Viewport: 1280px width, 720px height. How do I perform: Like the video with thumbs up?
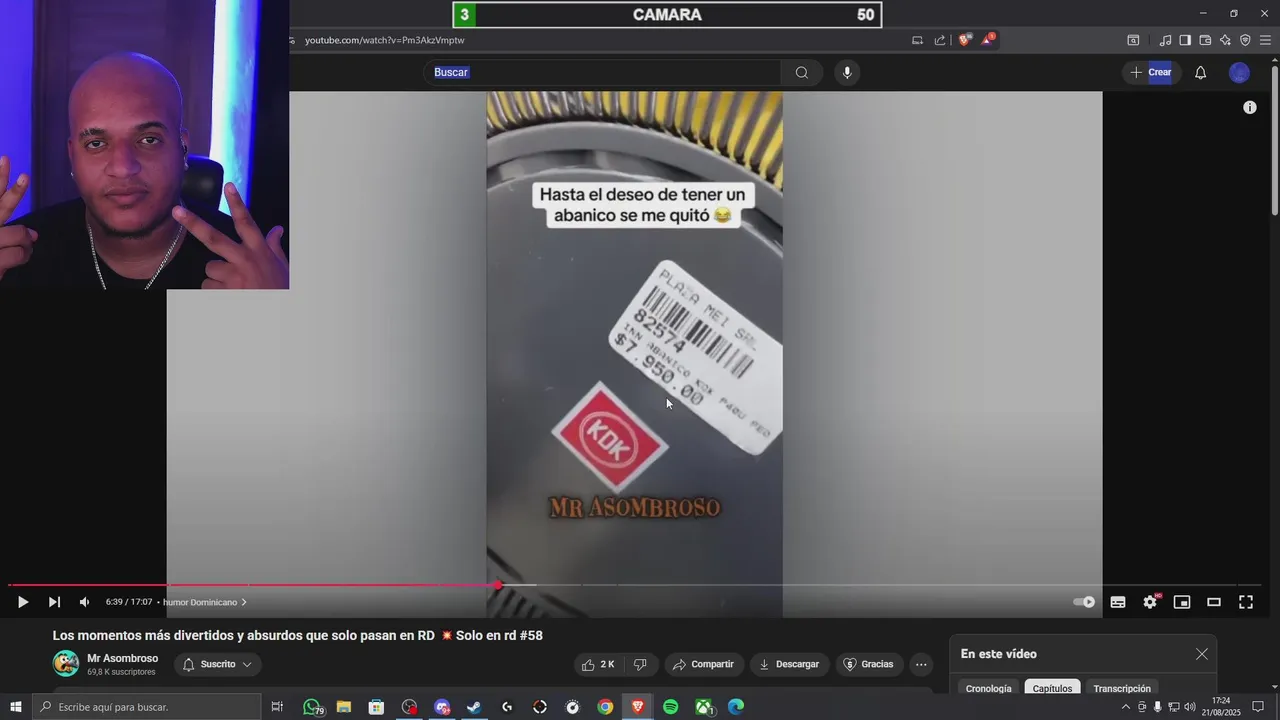(x=599, y=664)
